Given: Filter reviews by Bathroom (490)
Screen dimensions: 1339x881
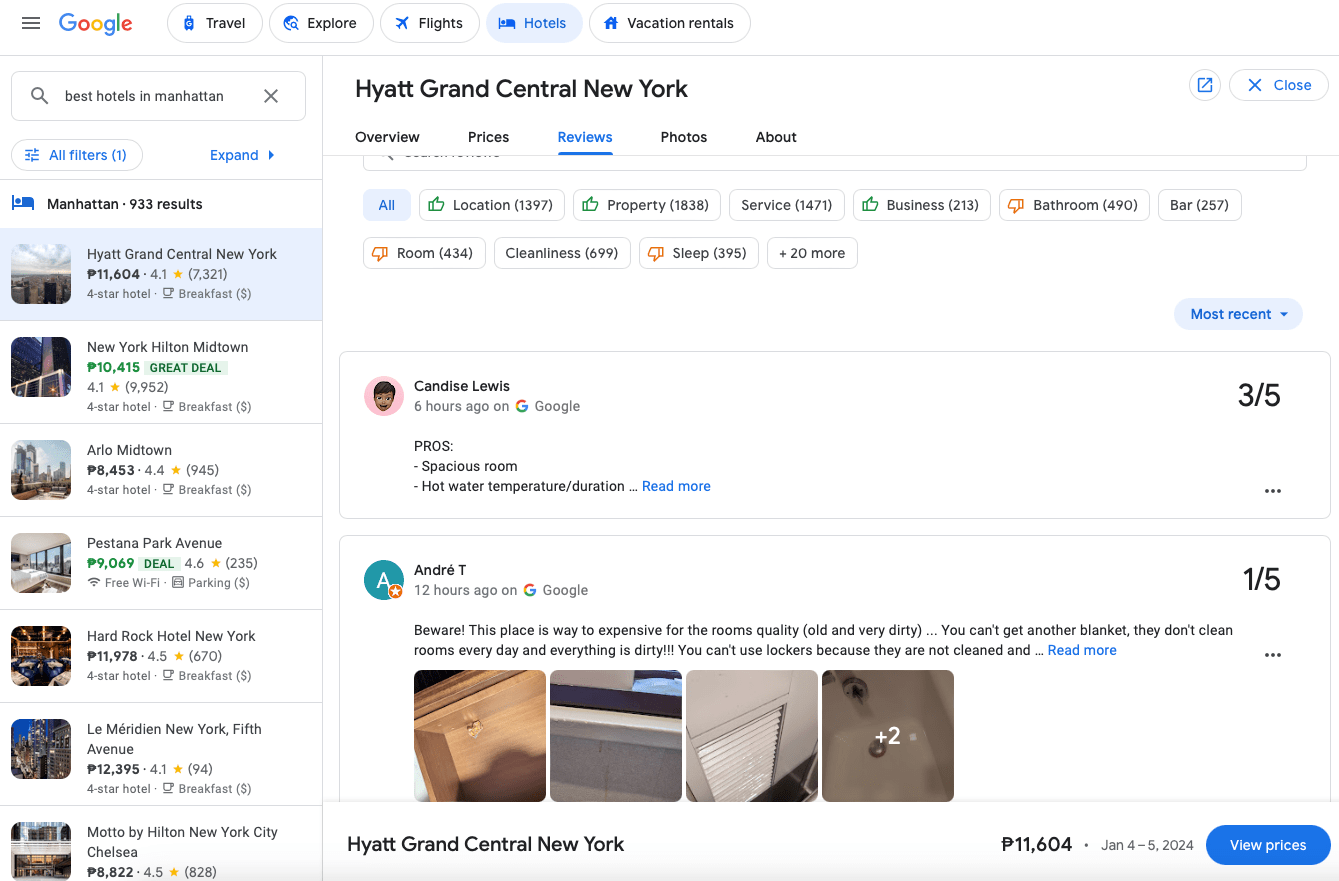Looking at the screenshot, I should point(1074,205).
